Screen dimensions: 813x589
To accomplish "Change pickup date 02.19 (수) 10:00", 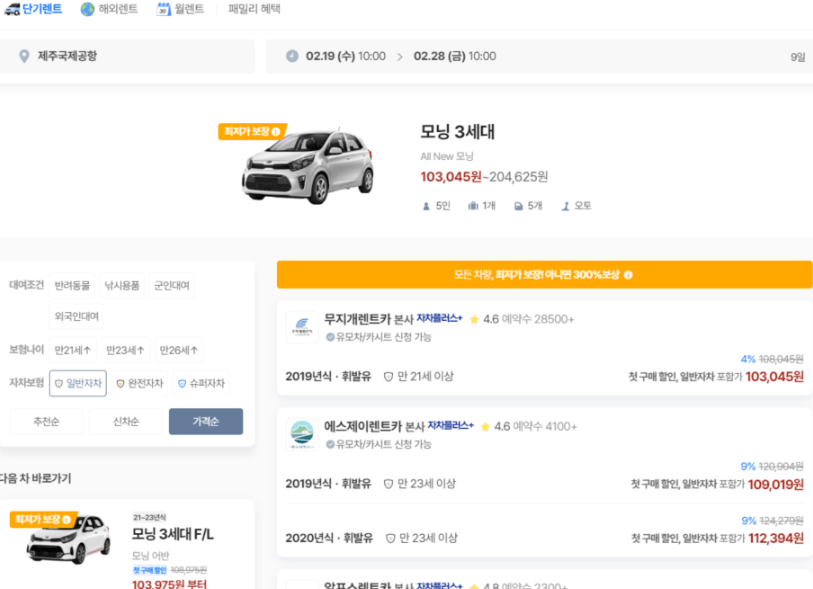I will 346,56.
